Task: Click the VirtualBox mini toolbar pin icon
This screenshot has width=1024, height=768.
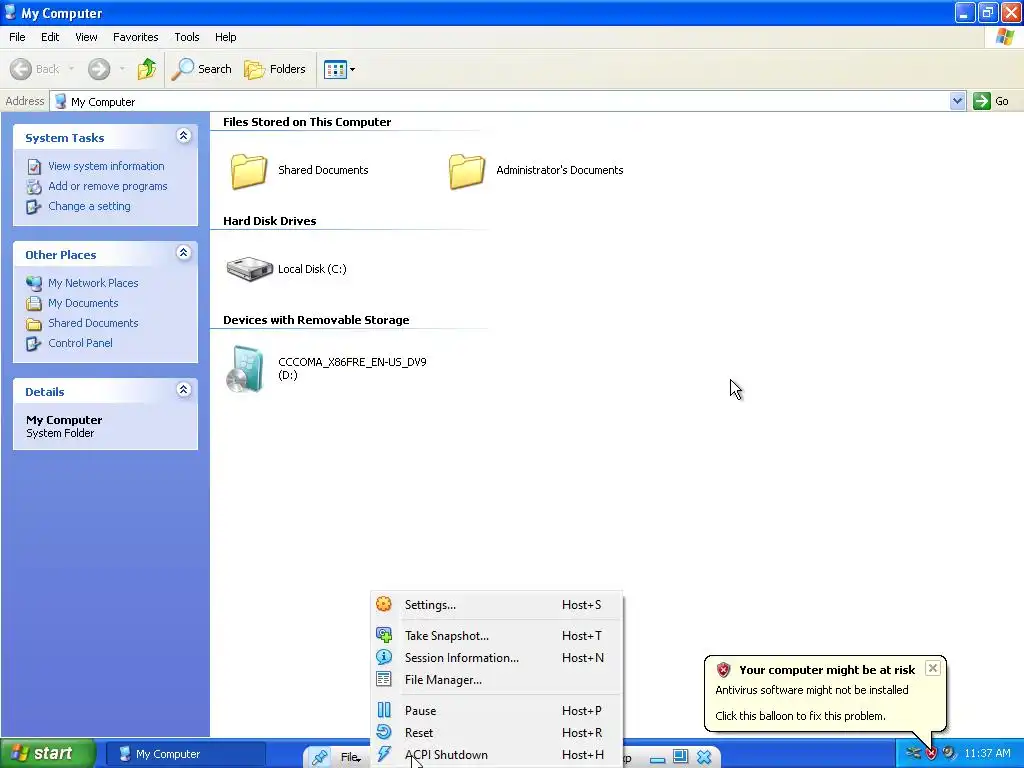Action: [319, 757]
